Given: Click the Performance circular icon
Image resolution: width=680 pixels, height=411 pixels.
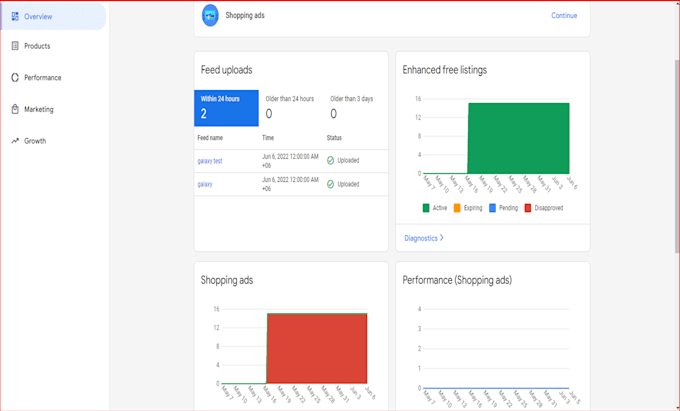Looking at the screenshot, I should tap(15, 78).
